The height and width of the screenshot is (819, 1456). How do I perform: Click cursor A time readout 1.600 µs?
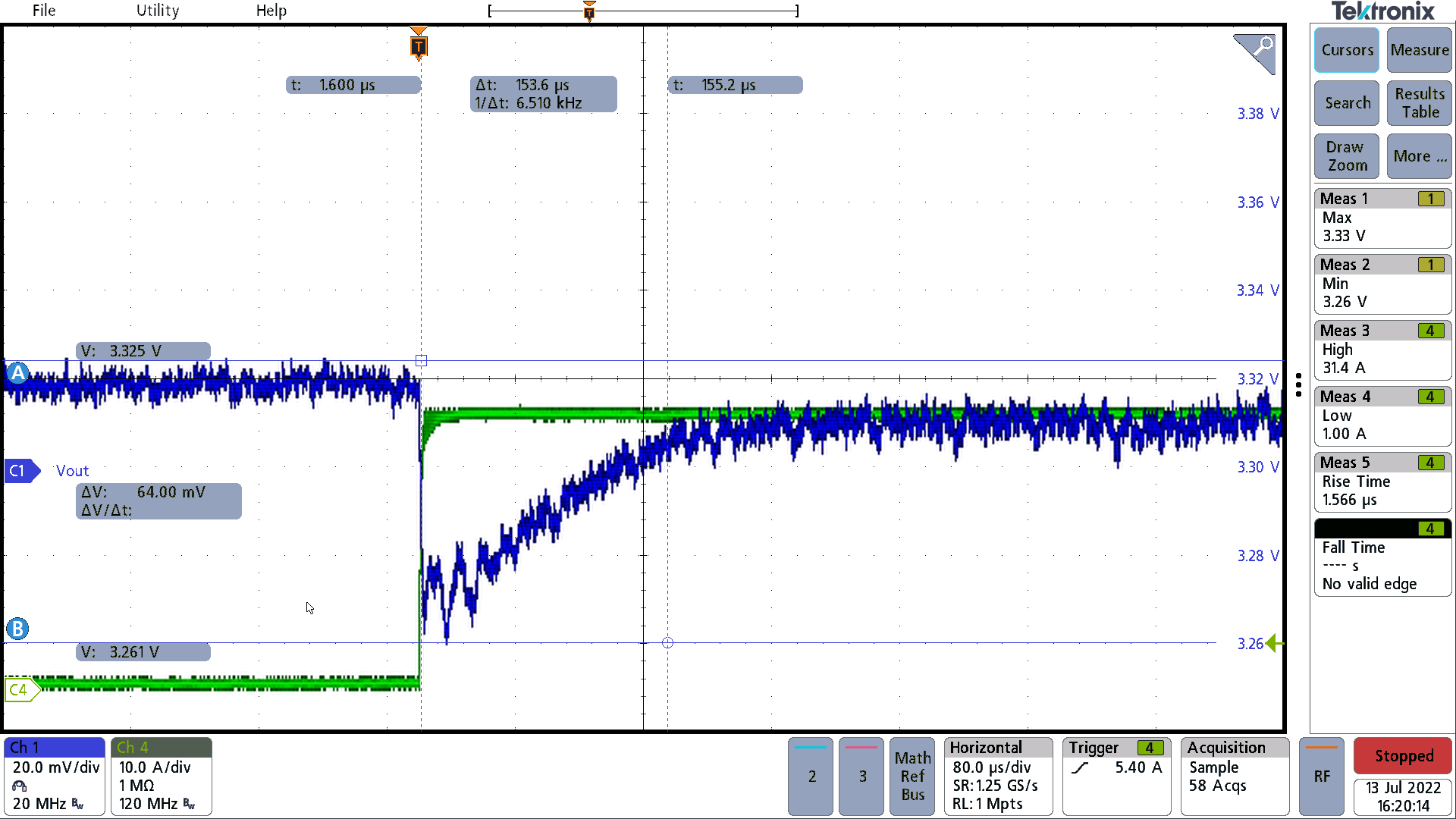click(353, 85)
